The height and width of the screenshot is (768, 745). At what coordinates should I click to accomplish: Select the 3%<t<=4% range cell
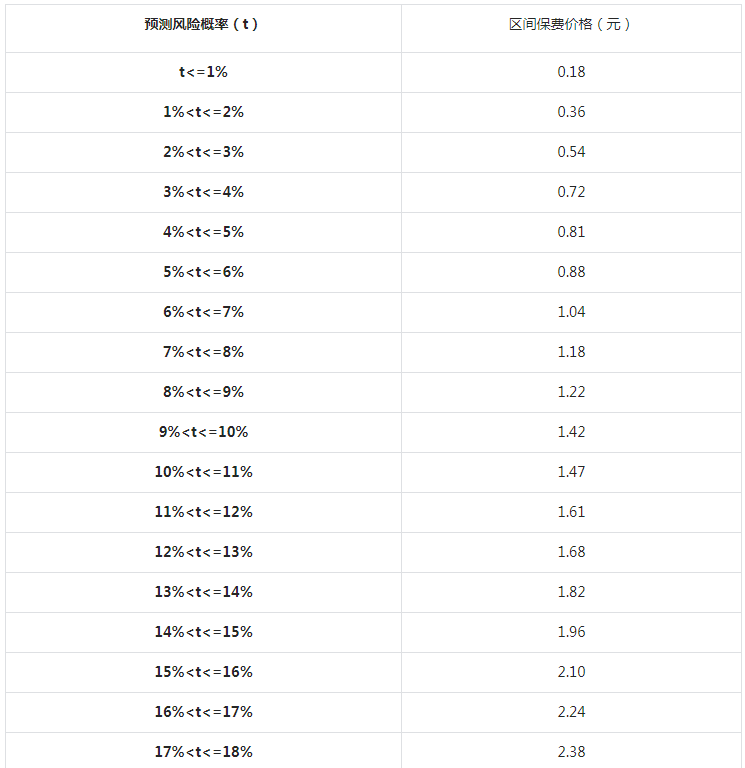click(x=203, y=192)
